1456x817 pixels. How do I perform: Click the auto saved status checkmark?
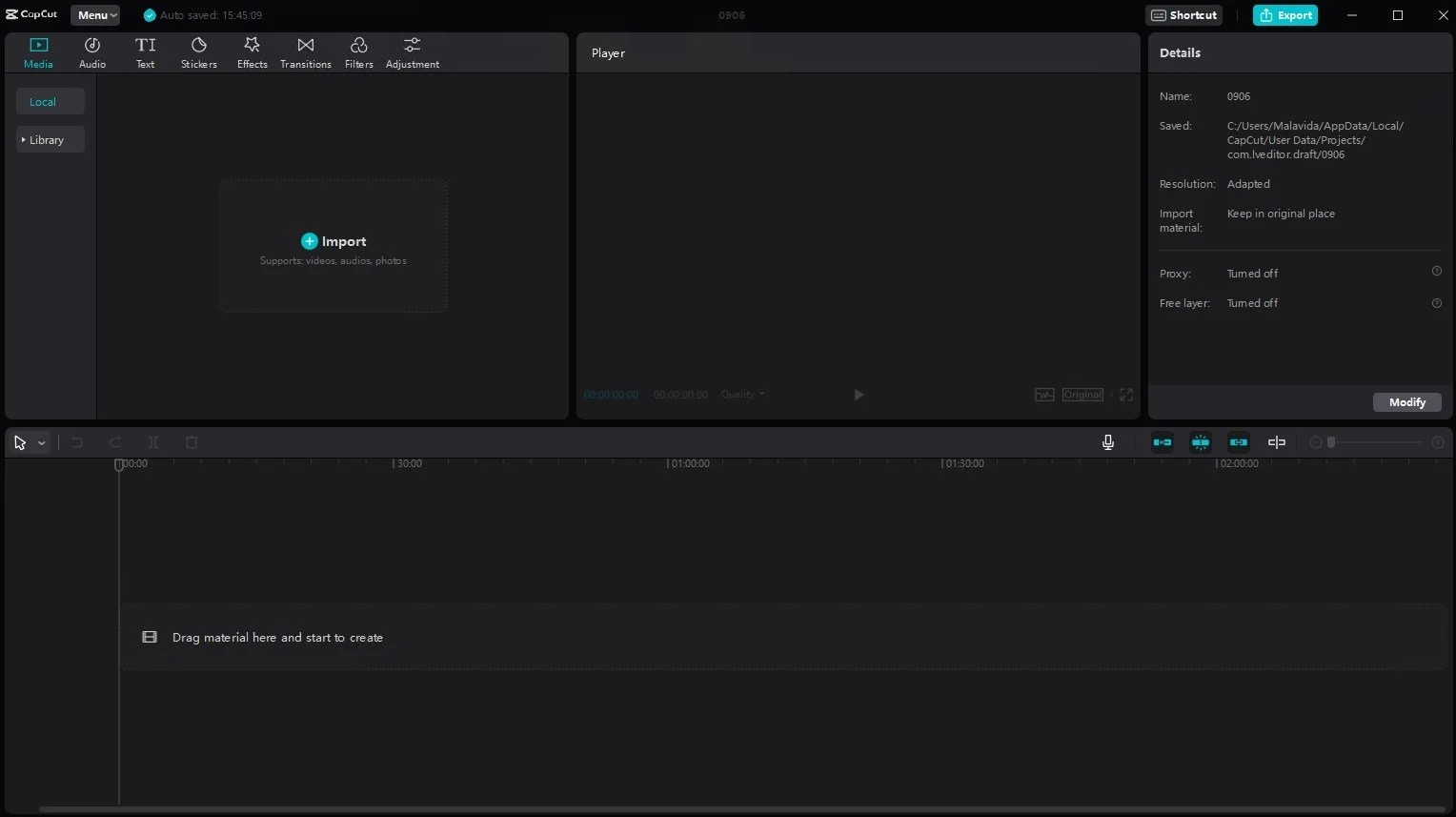point(150,15)
